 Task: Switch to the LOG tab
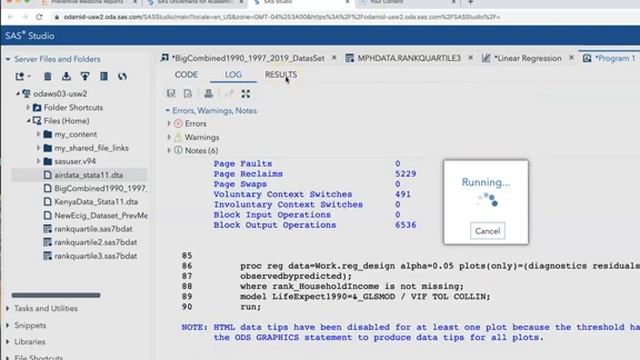coord(233,75)
